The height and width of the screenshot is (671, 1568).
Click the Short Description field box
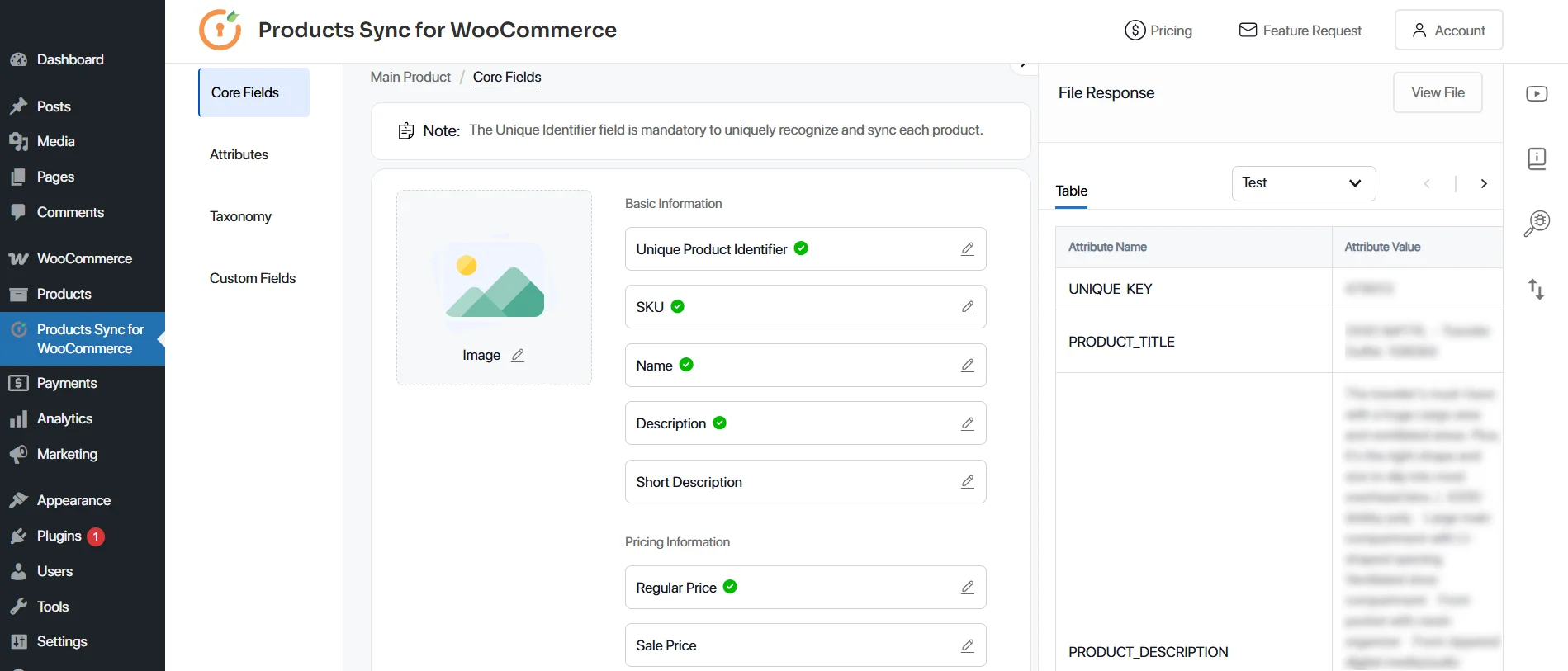[x=805, y=482]
